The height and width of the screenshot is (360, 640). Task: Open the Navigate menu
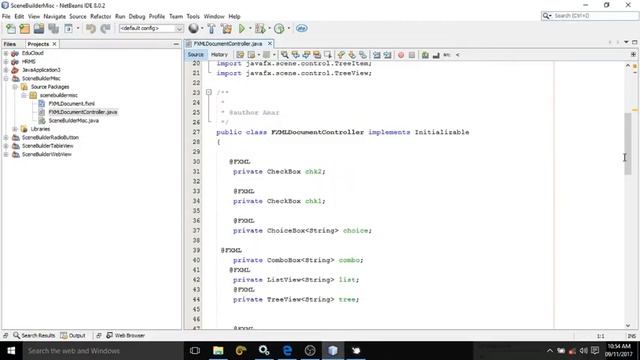[54, 16]
